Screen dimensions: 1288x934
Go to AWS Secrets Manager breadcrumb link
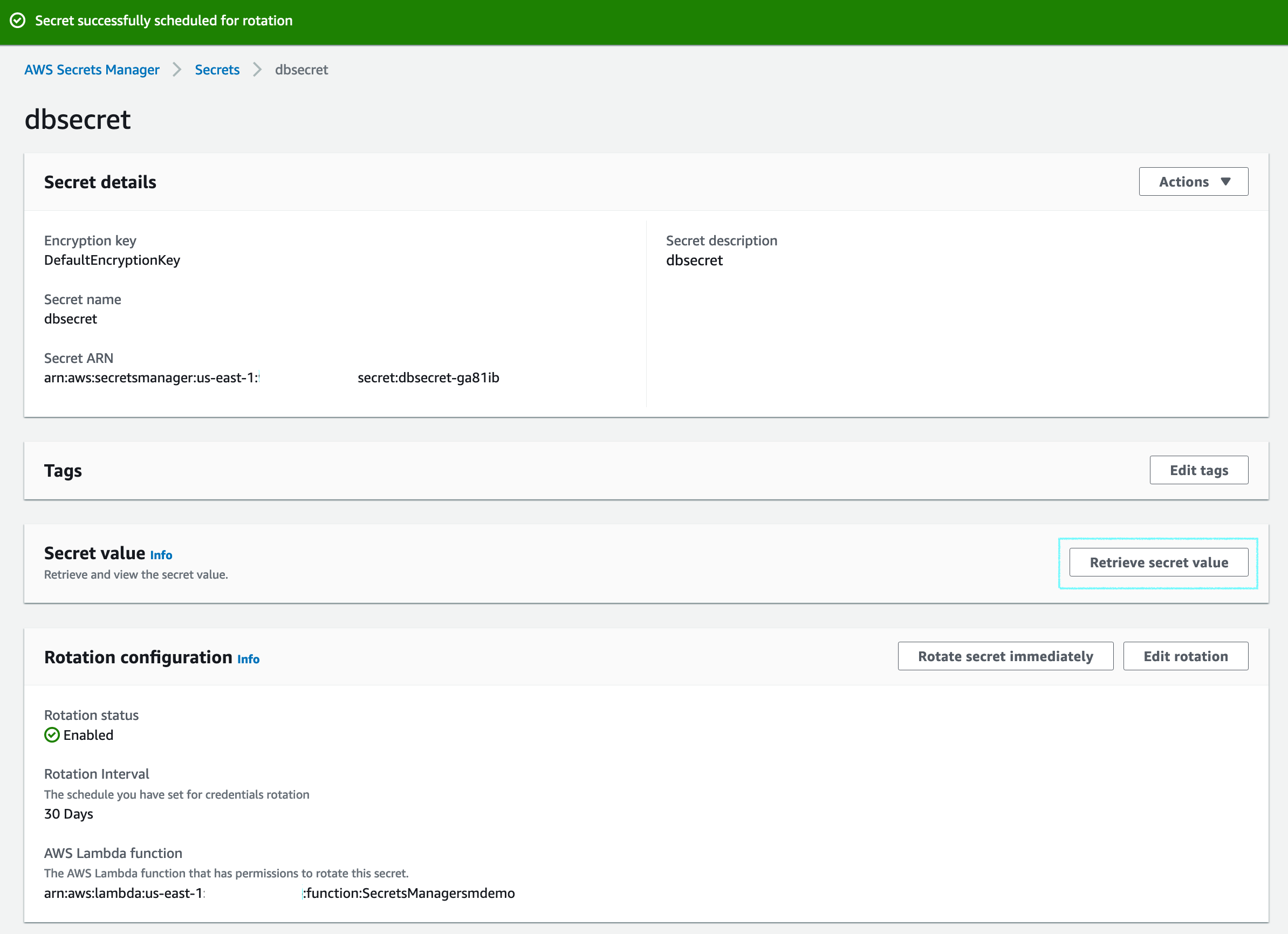[x=92, y=69]
